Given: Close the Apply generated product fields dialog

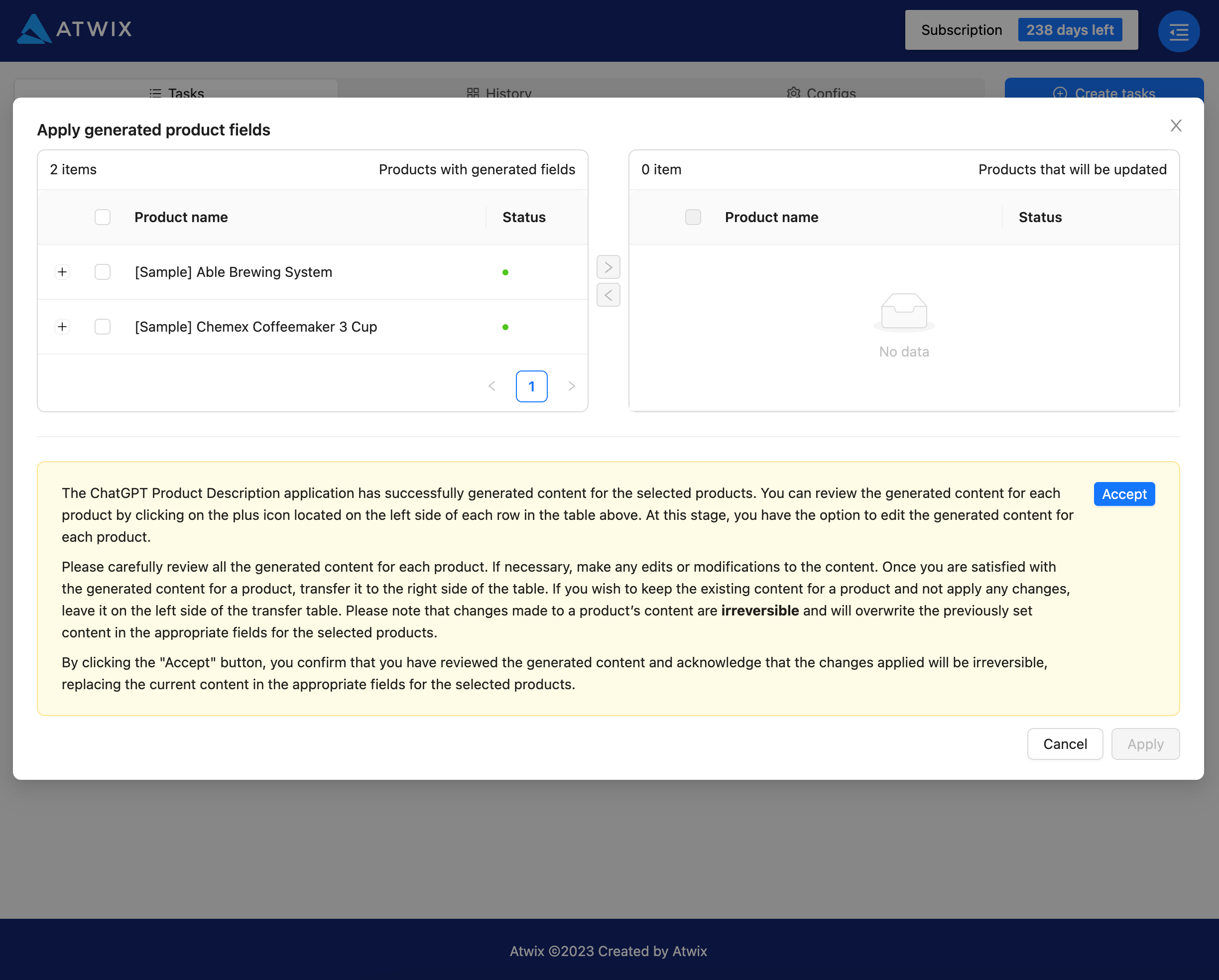Looking at the screenshot, I should [x=1176, y=125].
